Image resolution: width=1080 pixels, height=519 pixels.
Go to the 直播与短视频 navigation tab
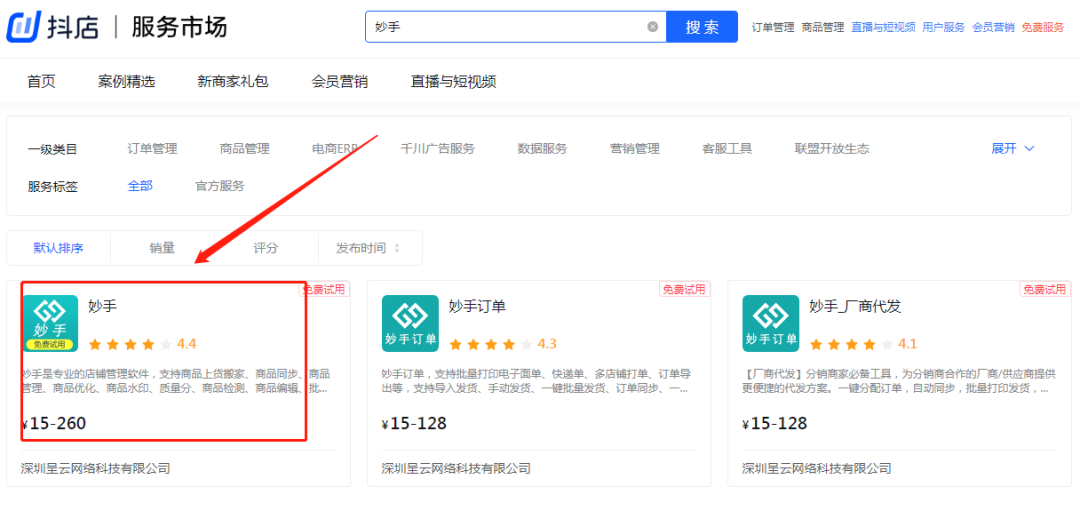[x=453, y=81]
